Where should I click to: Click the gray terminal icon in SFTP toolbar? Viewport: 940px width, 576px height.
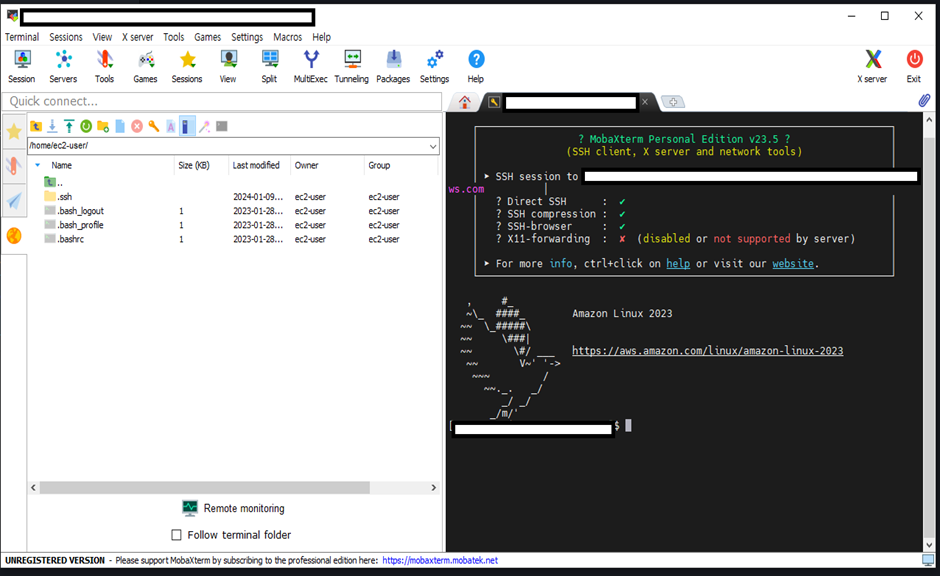point(222,126)
